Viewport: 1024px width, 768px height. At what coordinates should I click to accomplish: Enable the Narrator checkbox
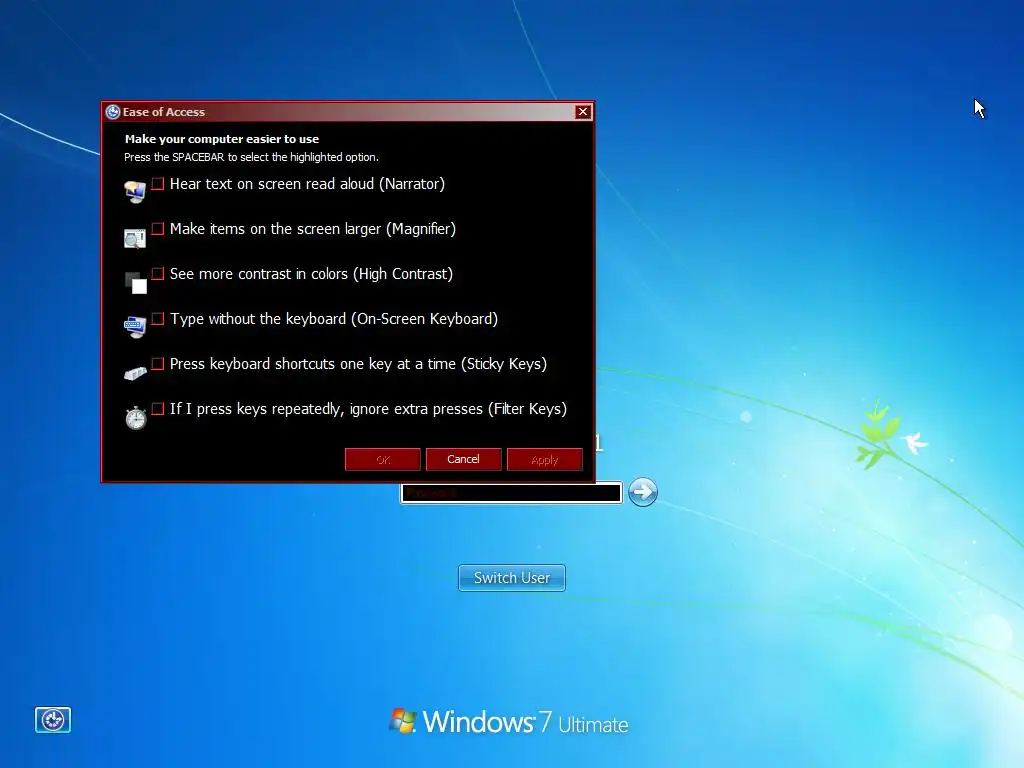pos(157,184)
